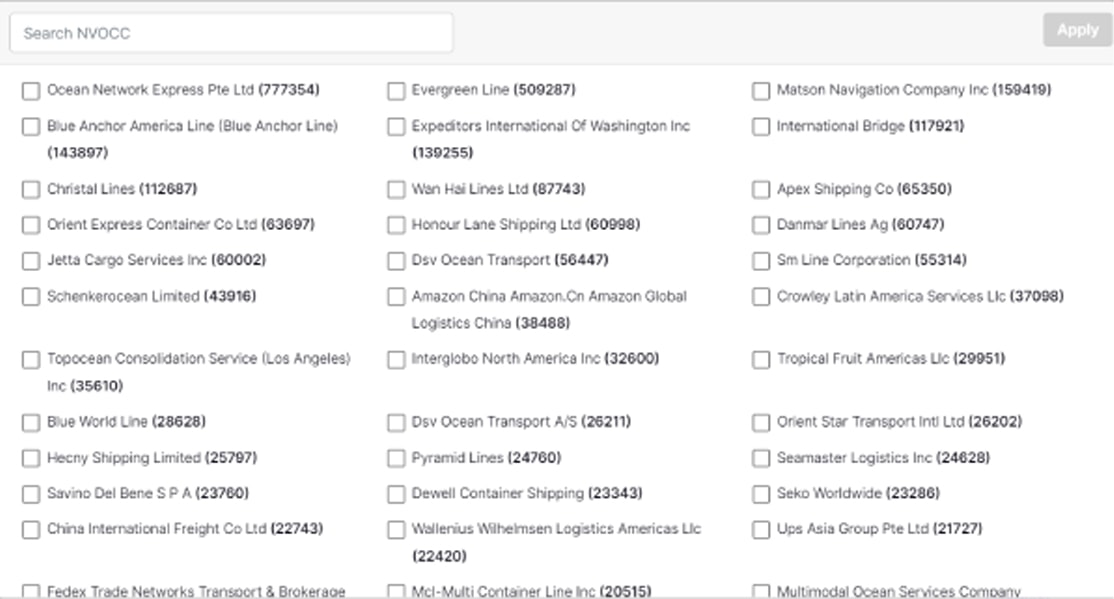Click the Sm Line Corporation (55314) label

pyautogui.click(x=872, y=260)
